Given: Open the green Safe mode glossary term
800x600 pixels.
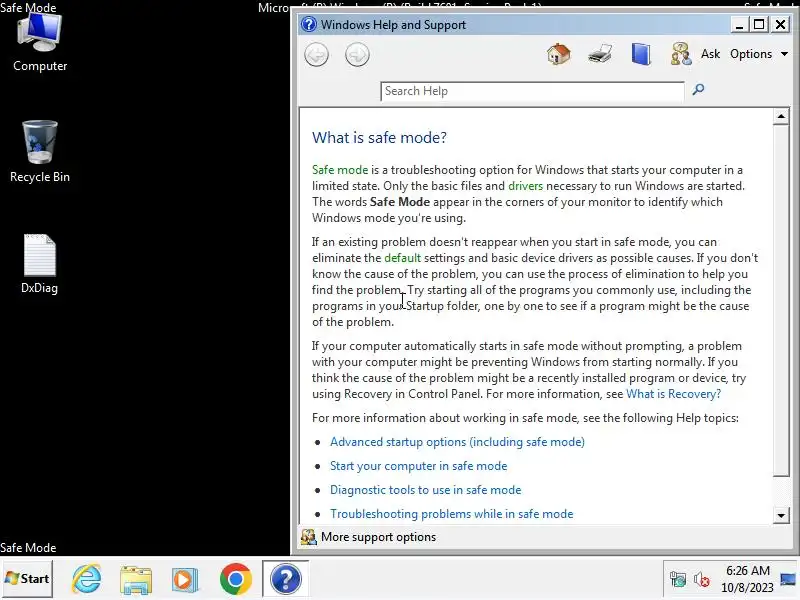Looking at the screenshot, I should [340, 170].
